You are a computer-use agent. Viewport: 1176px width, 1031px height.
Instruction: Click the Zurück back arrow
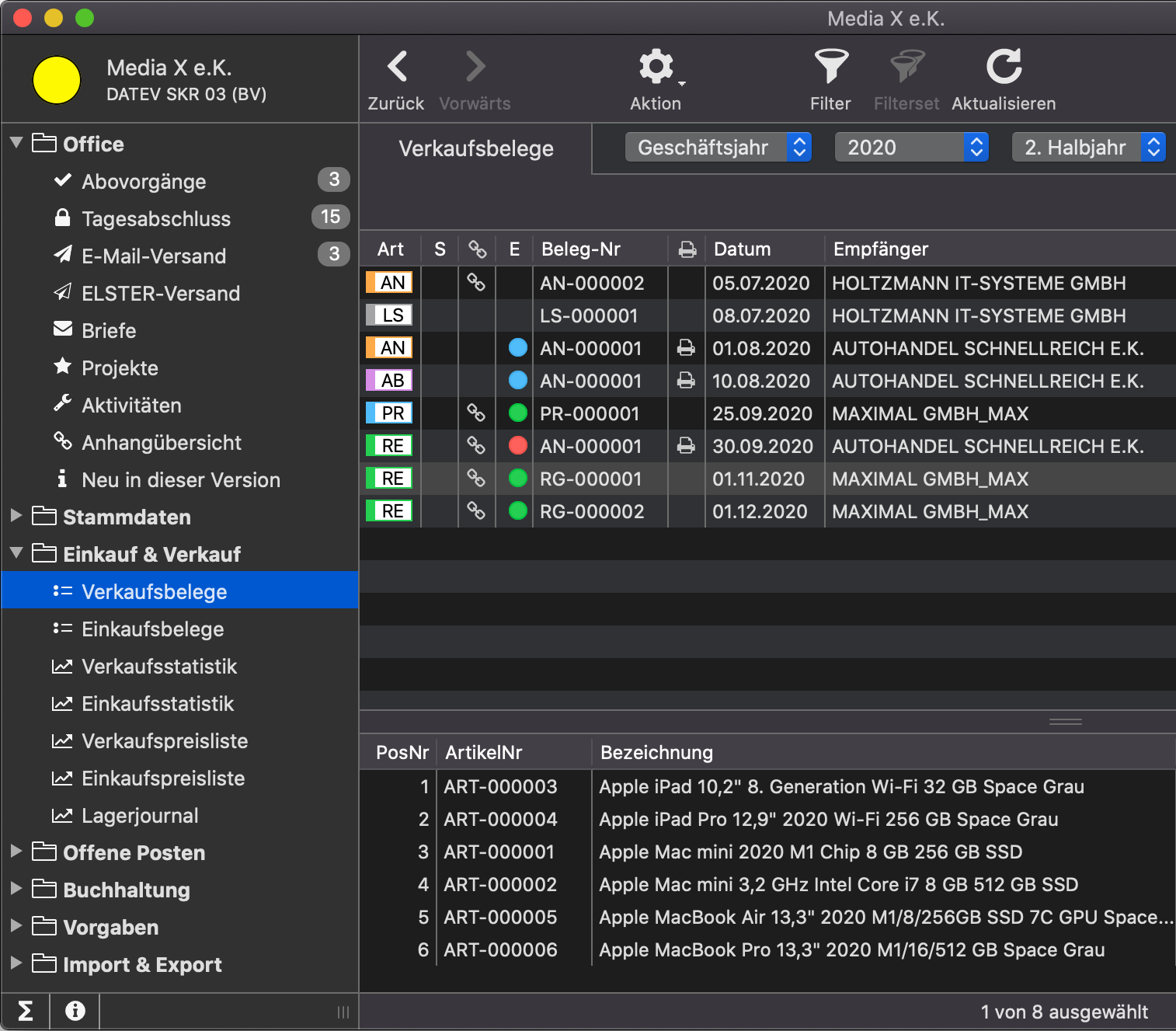point(397,68)
